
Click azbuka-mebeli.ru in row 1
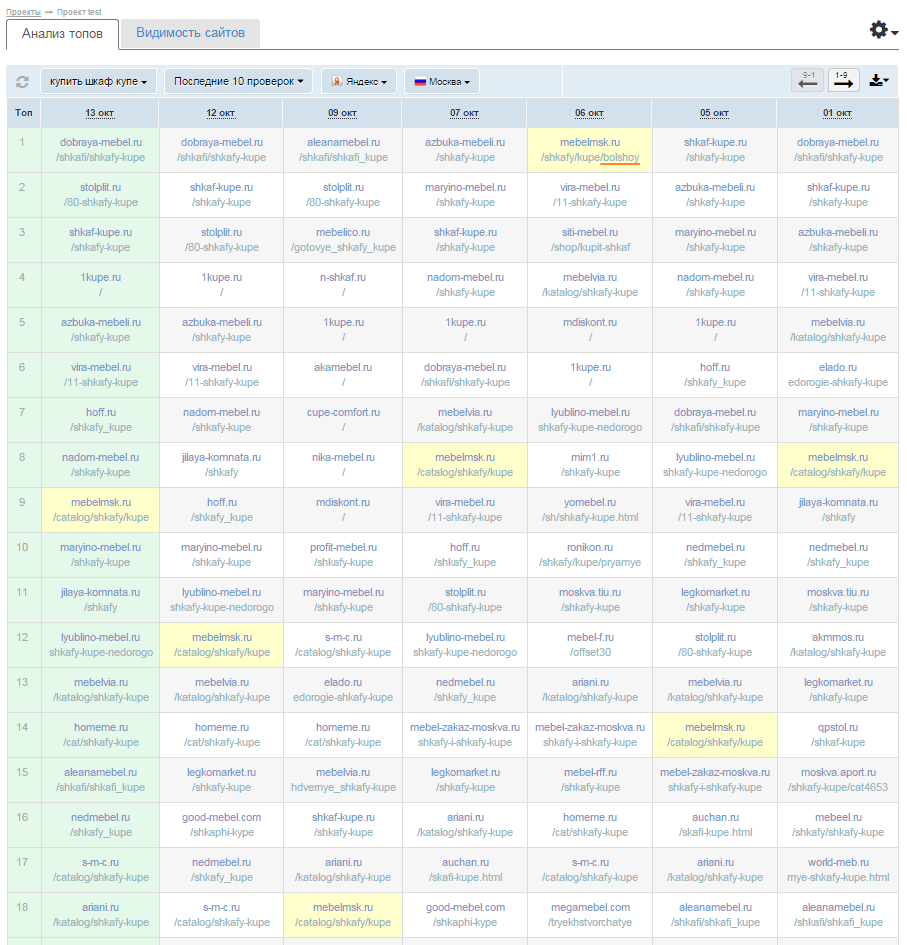[465, 142]
